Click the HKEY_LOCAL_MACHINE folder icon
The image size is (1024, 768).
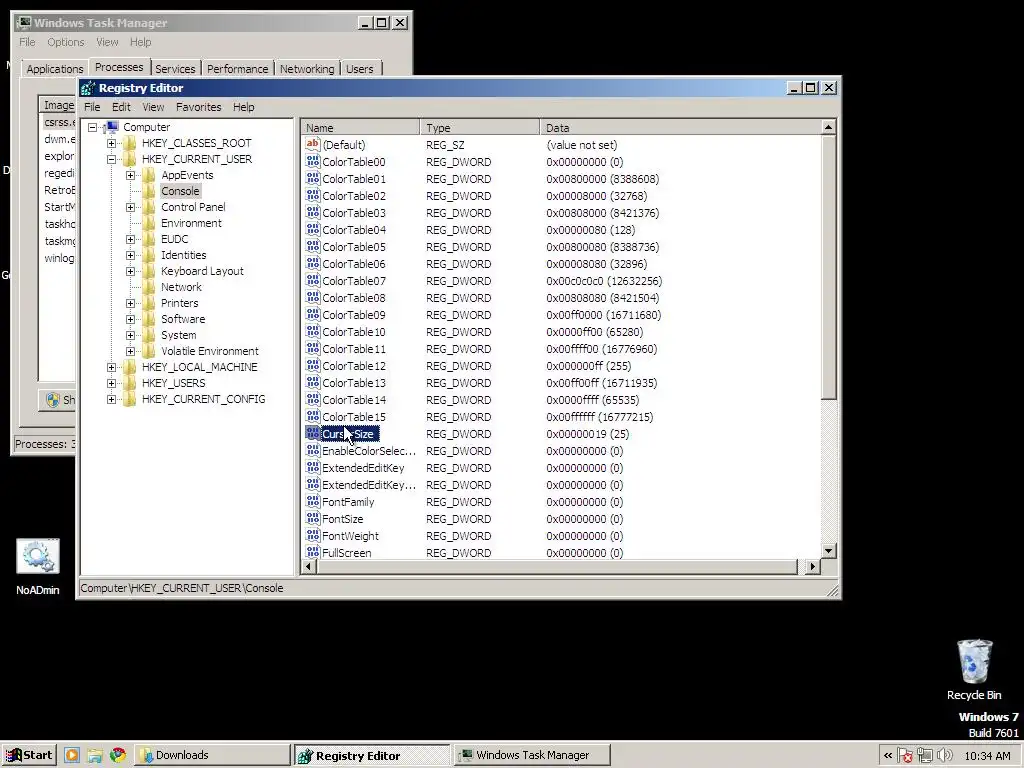129,367
